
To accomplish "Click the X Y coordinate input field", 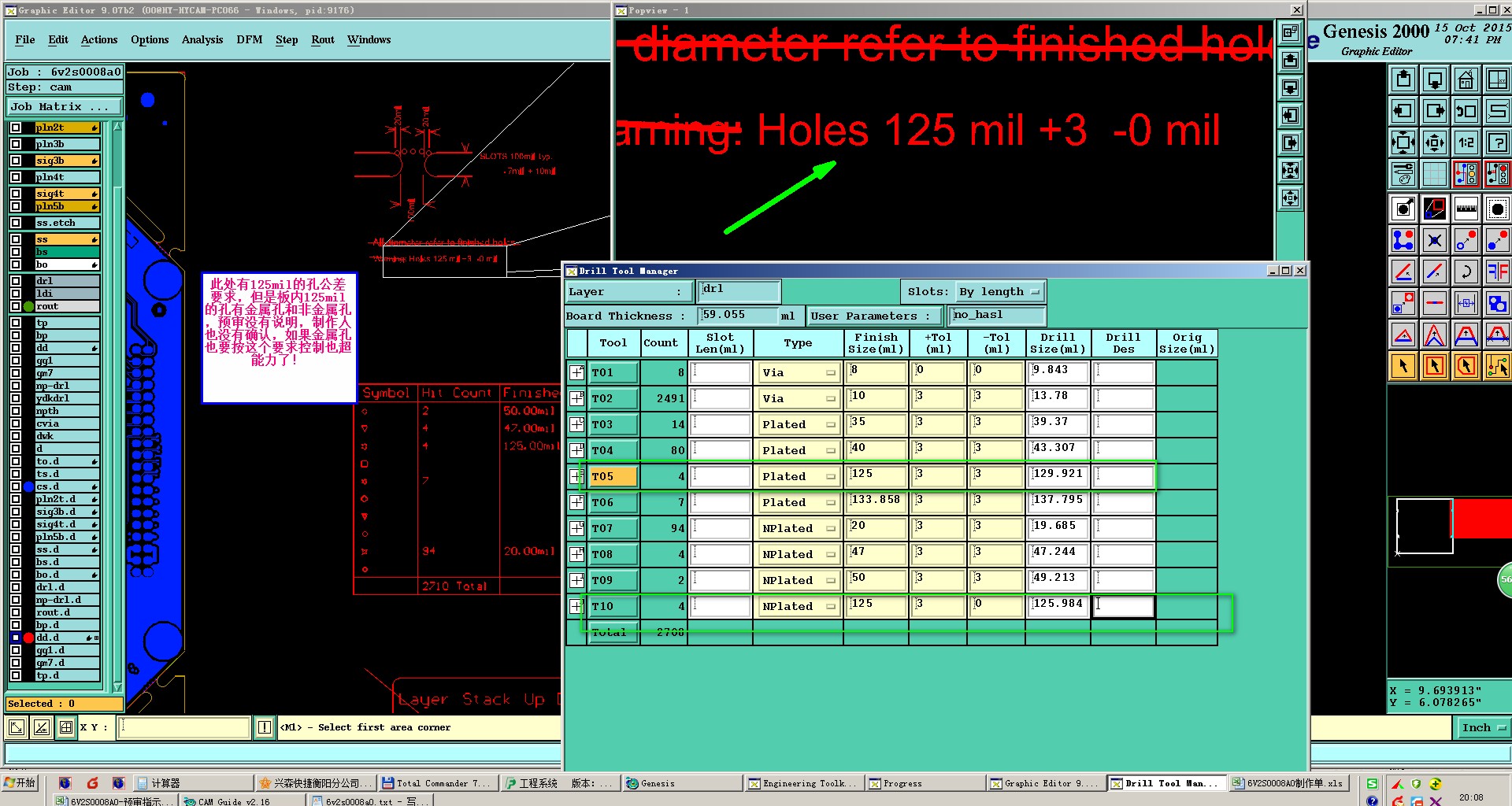I will (185, 727).
